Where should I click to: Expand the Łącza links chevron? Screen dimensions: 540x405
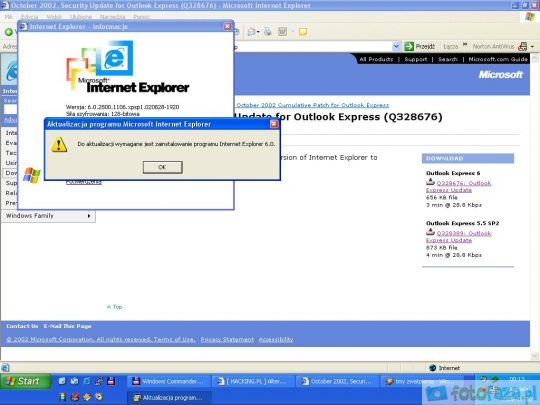coord(465,44)
